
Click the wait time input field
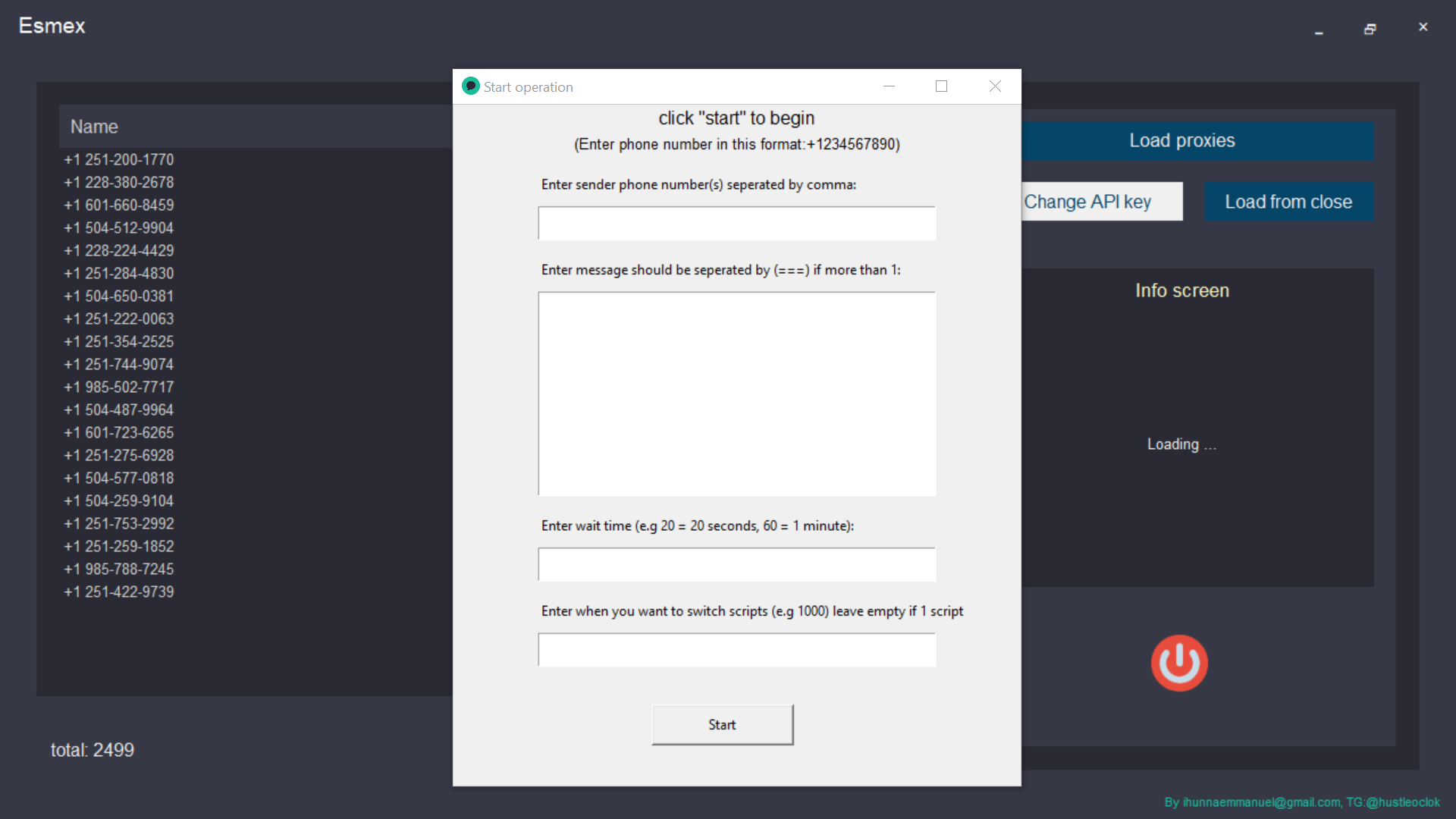click(x=737, y=564)
